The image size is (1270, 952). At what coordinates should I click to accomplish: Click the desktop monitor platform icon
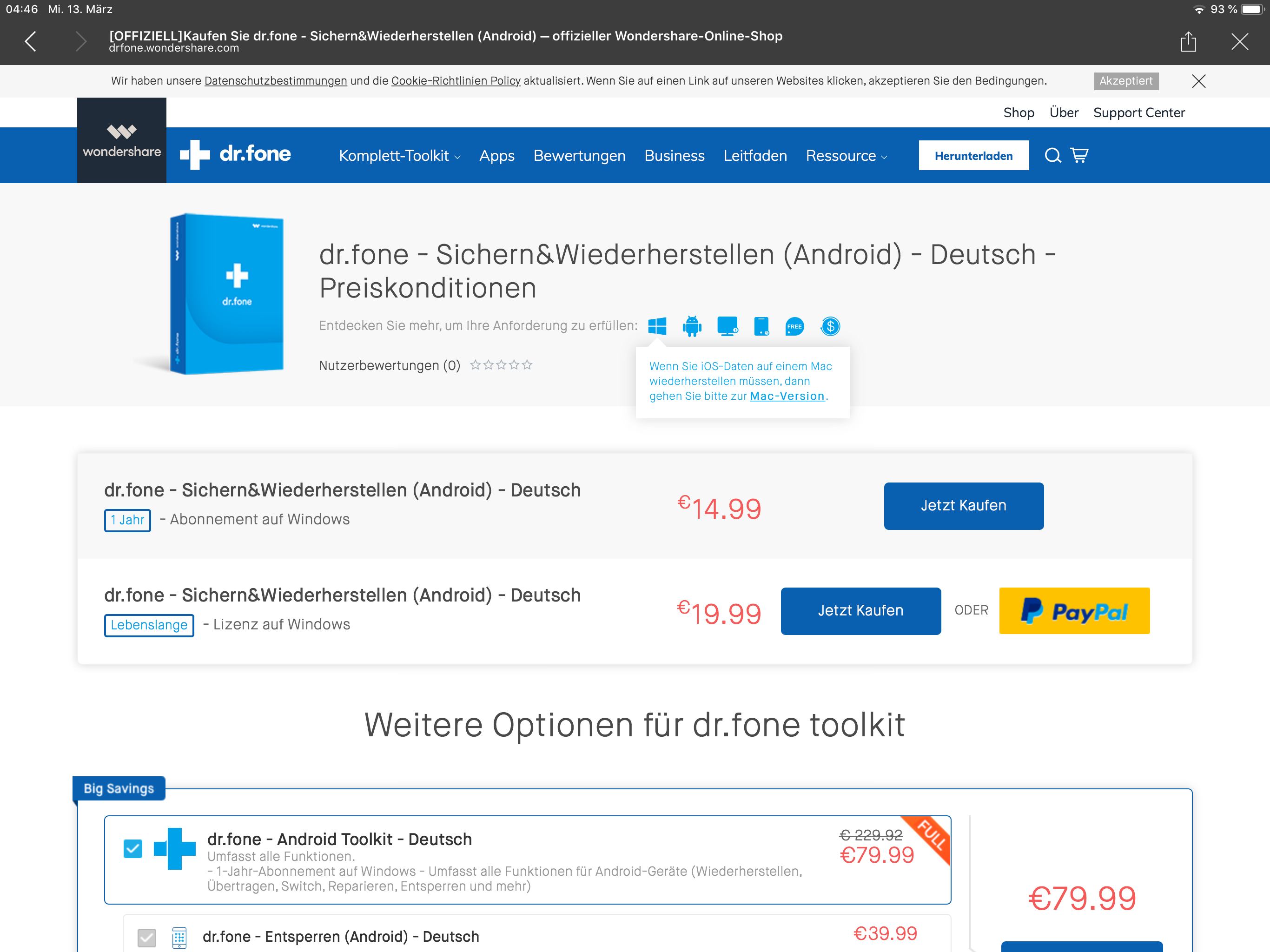[x=727, y=326]
